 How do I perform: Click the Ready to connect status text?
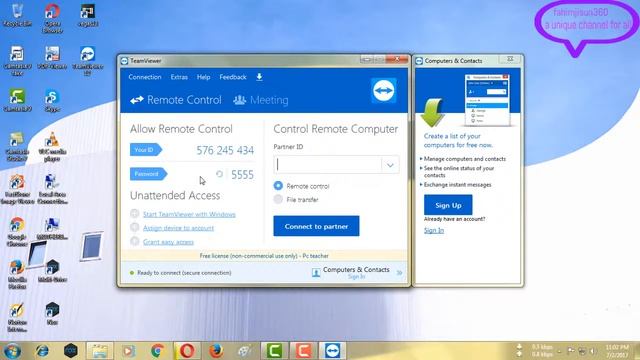click(184, 273)
